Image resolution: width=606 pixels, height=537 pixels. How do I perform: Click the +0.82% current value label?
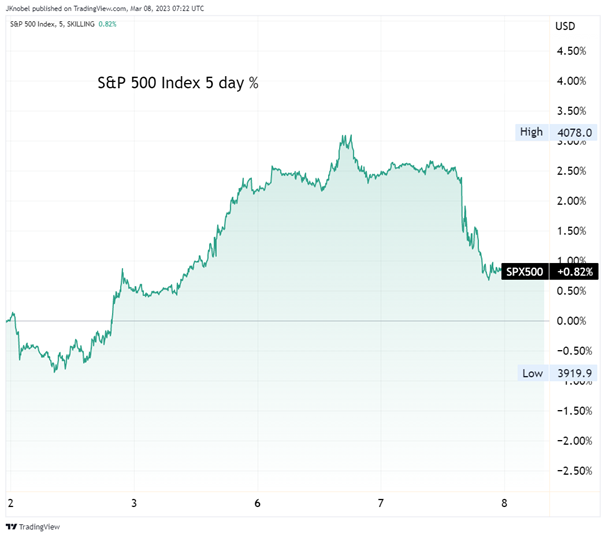coord(573,271)
